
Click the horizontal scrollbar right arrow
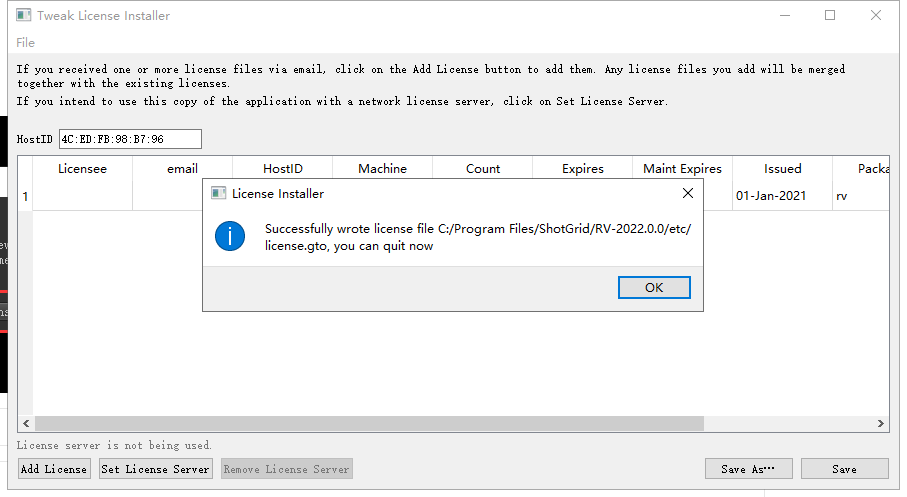(x=881, y=424)
